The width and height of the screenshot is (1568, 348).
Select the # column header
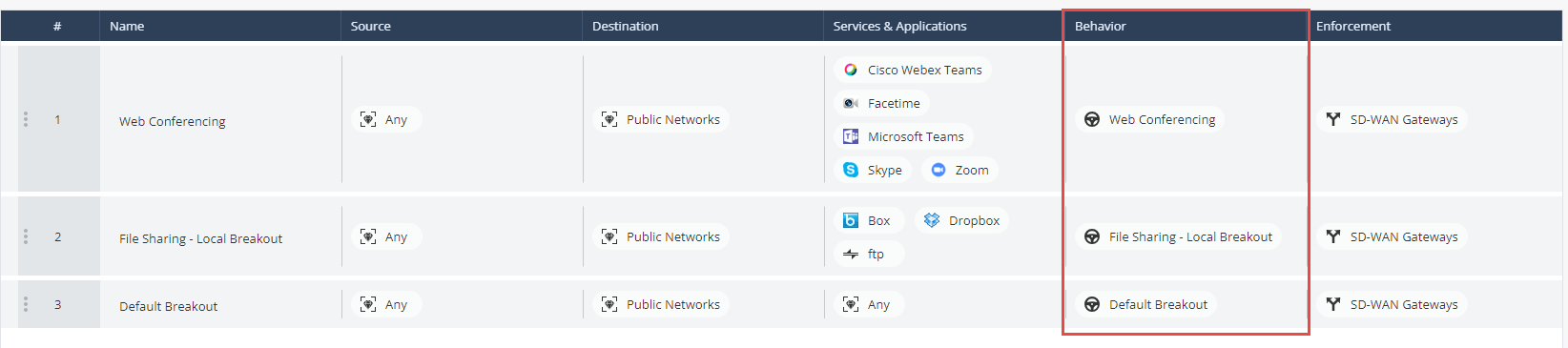[x=57, y=26]
